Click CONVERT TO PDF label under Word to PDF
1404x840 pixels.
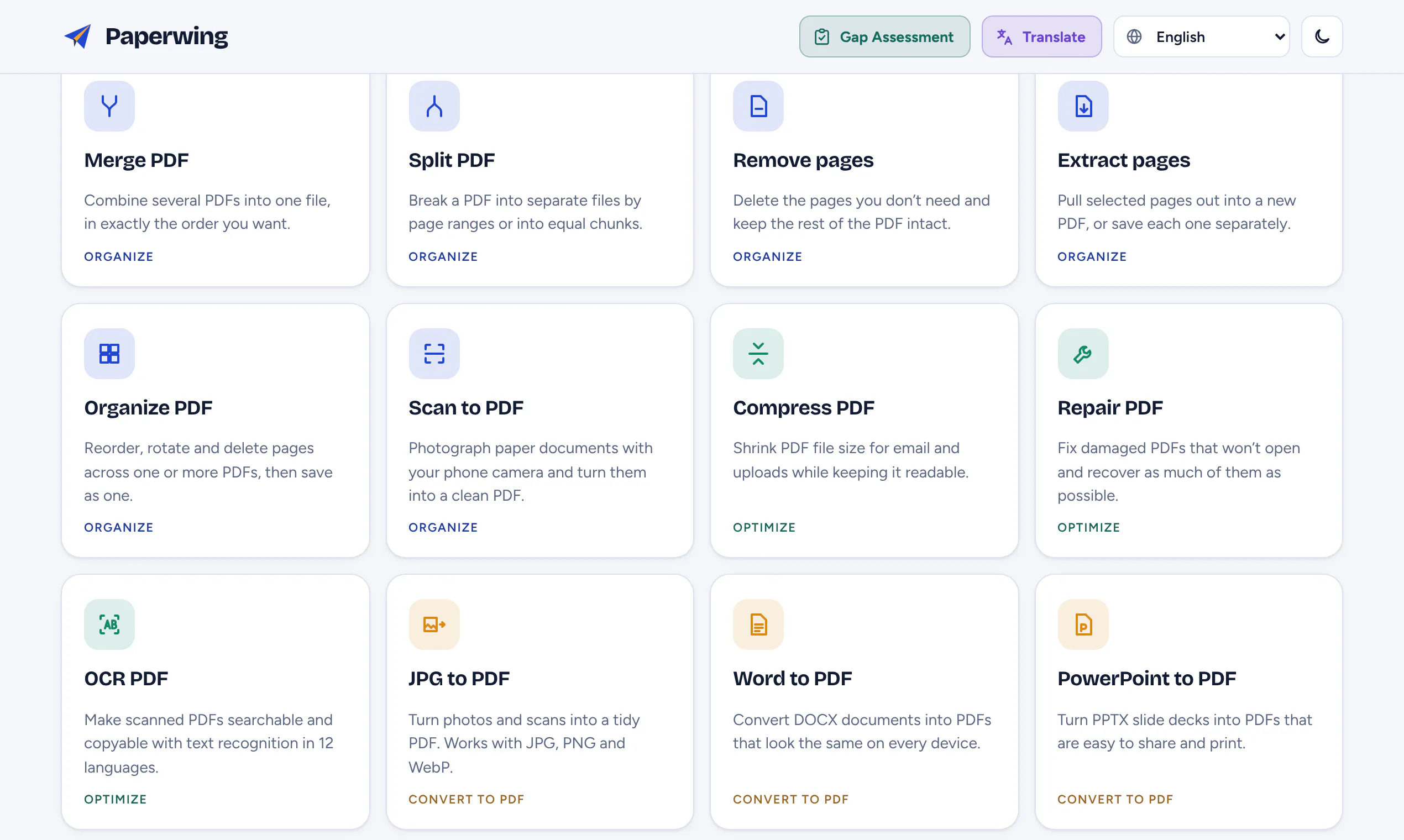pyautogui.click(x=791, y=799)
